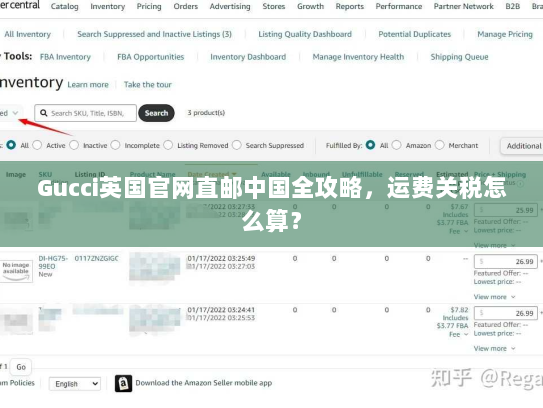The image size is (543, 408).
Task: Open Potential Duplicates tab
Action: click(x=415, y=34)
